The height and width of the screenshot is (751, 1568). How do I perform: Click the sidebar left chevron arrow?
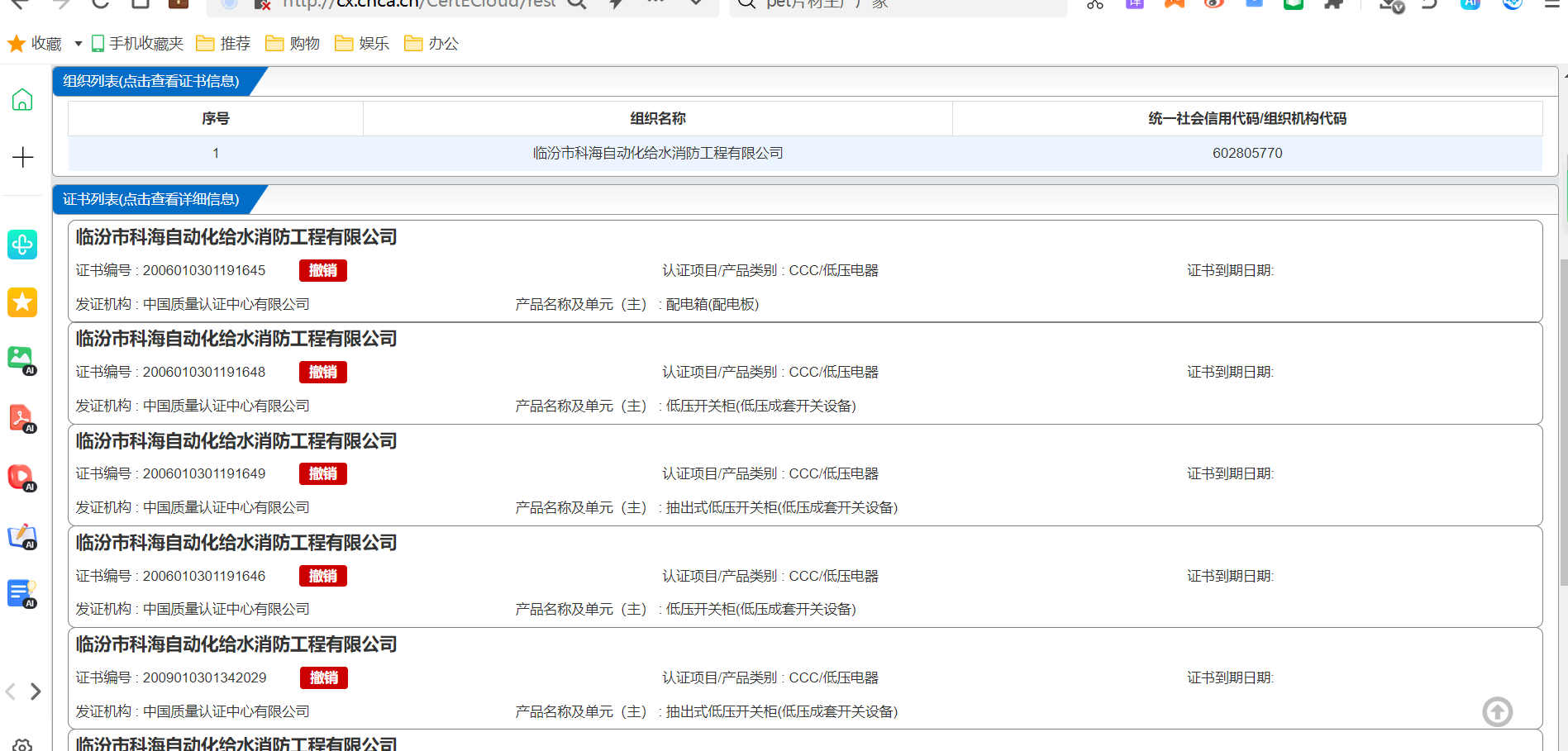10,692
